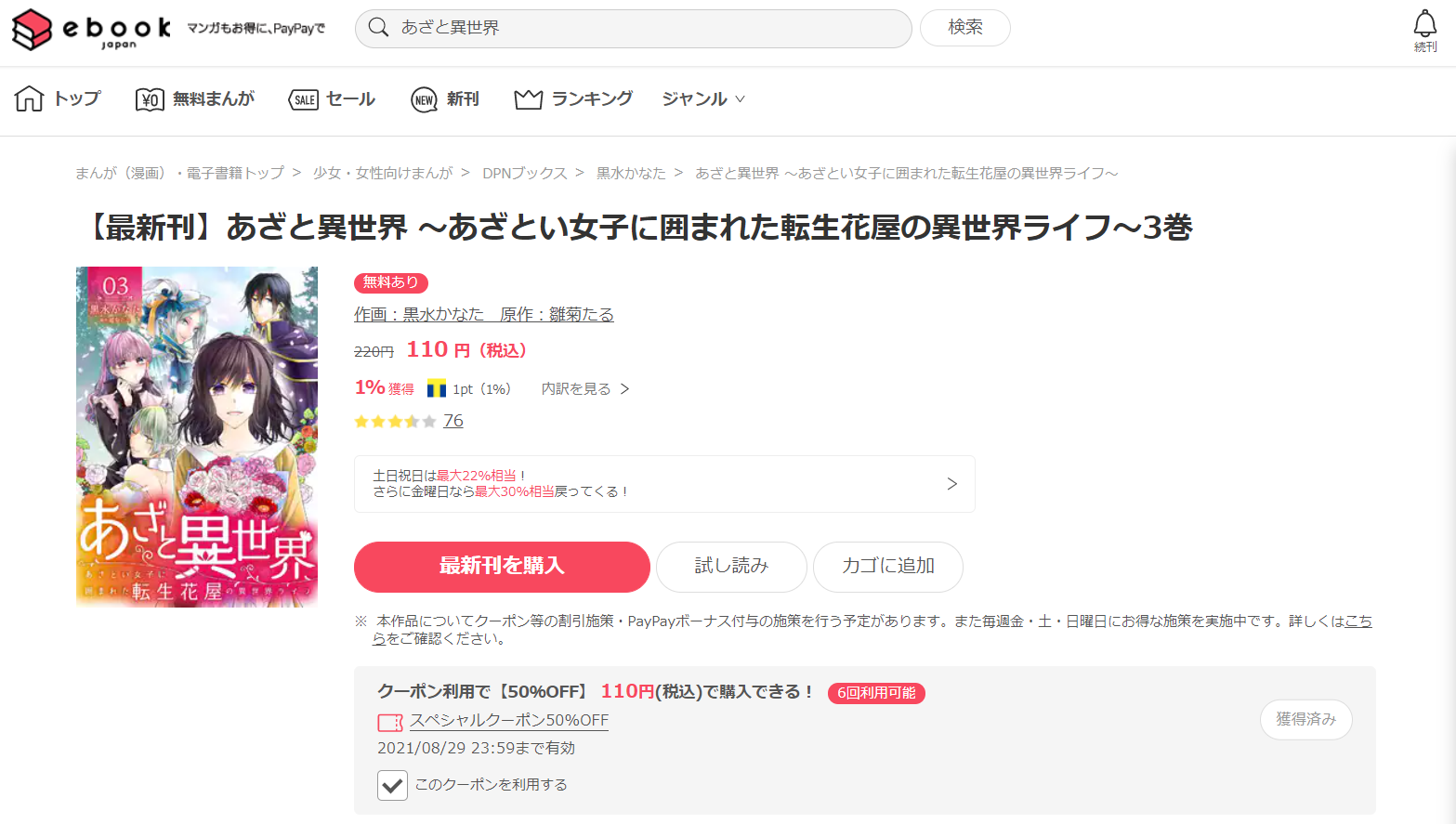The image size is (1456, 824).
Task: Click the 検索 button
Action: [964, 28]
